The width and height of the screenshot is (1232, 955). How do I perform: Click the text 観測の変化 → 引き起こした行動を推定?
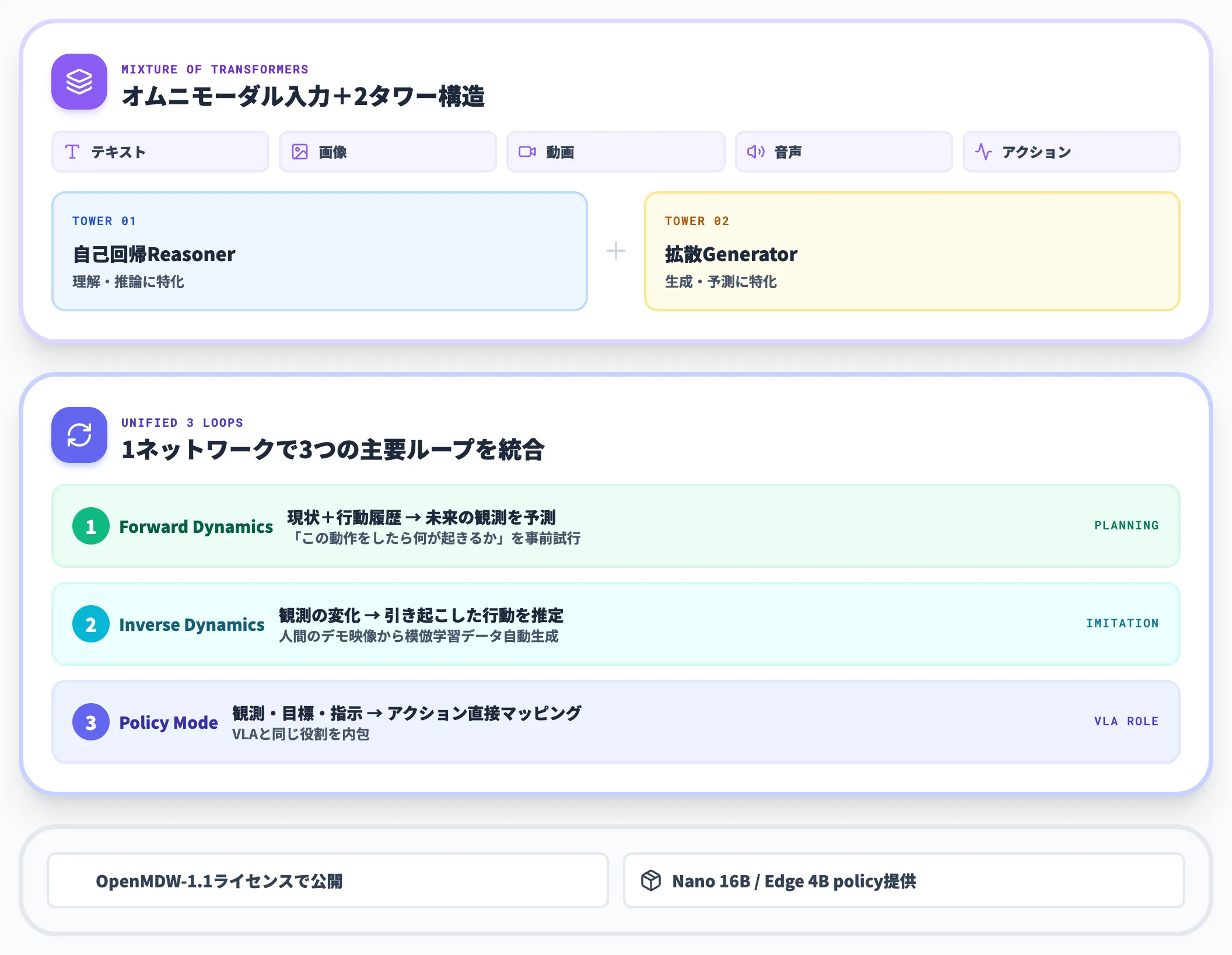click(x=421, y=615)
